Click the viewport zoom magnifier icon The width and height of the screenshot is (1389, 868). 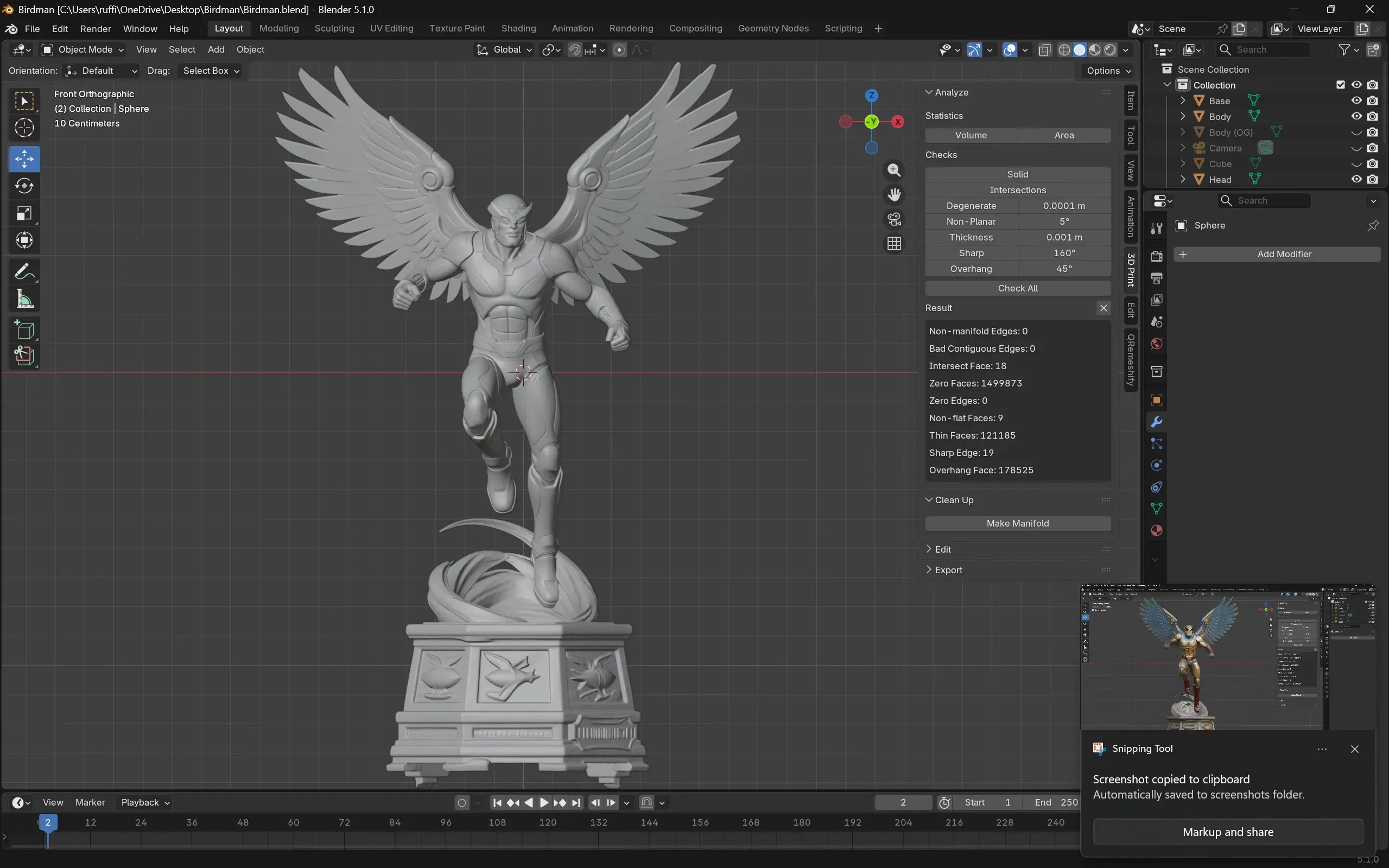click(x=893, y=170)
